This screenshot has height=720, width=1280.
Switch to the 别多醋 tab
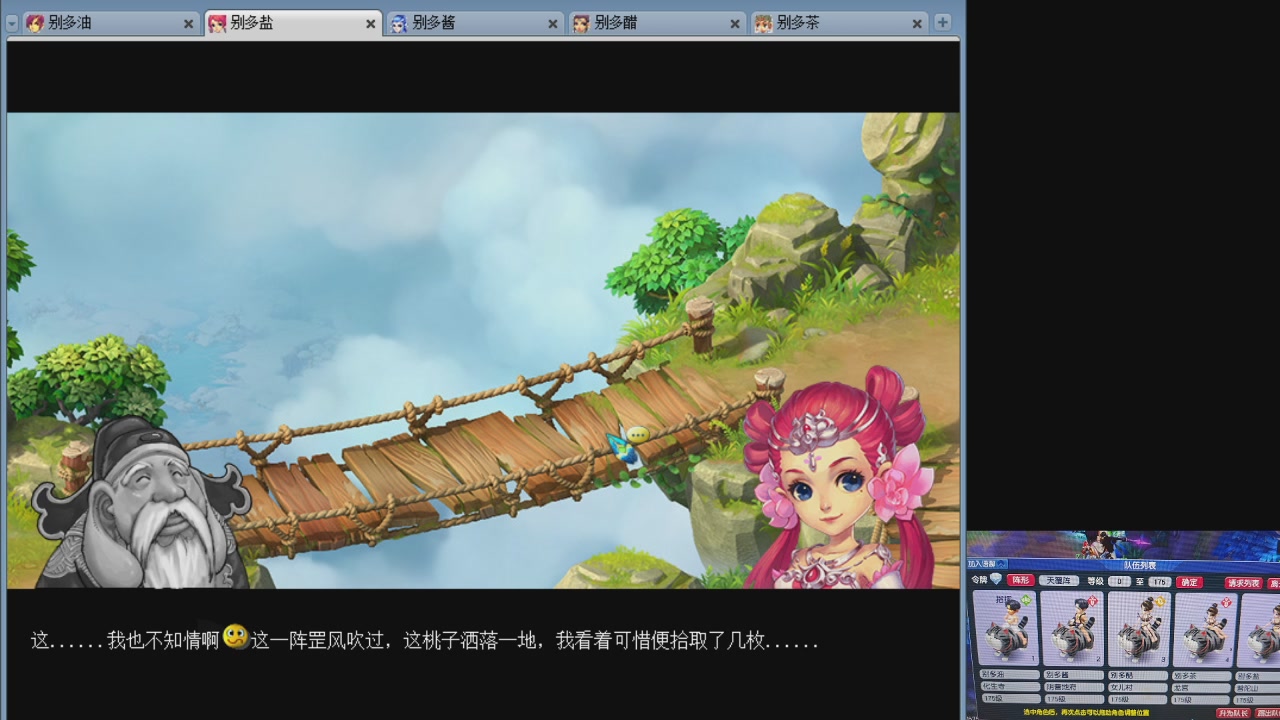(656, 23)
